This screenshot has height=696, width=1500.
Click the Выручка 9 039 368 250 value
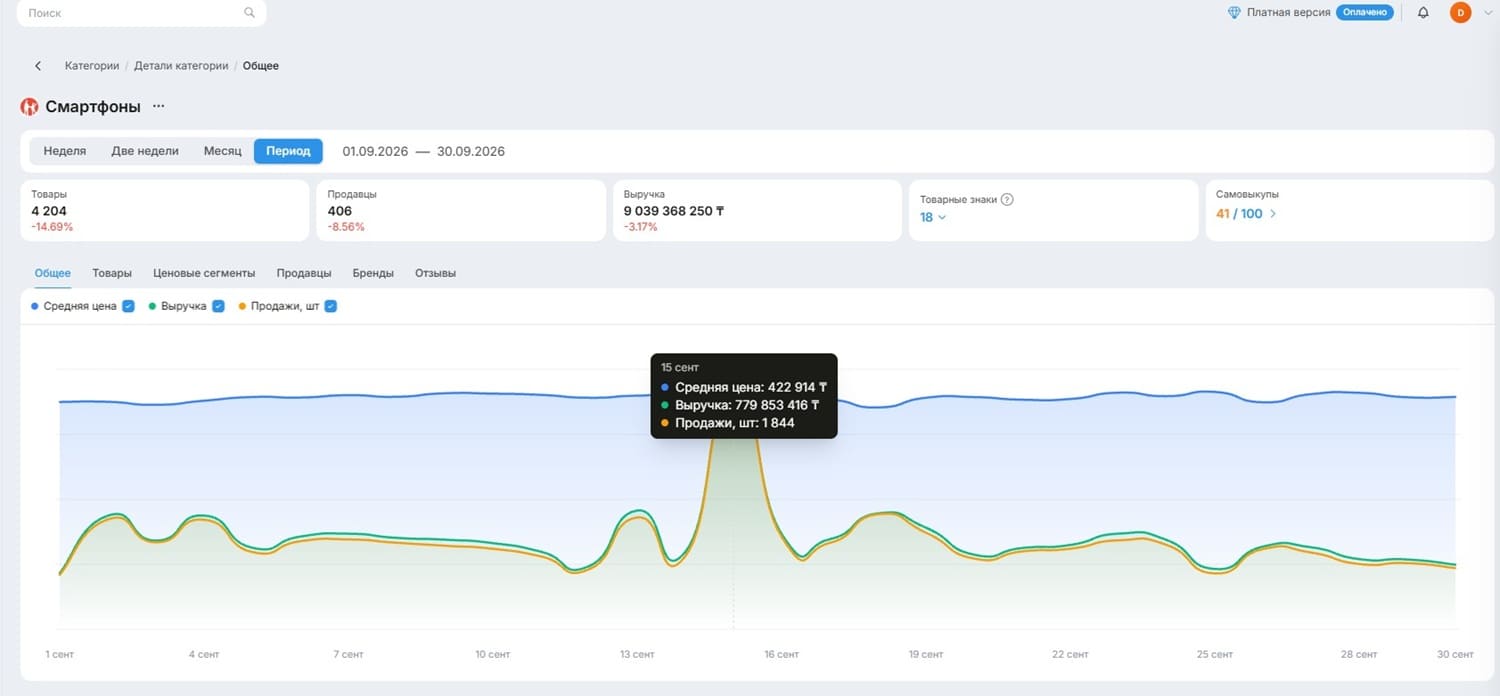(x=673, y=211)
